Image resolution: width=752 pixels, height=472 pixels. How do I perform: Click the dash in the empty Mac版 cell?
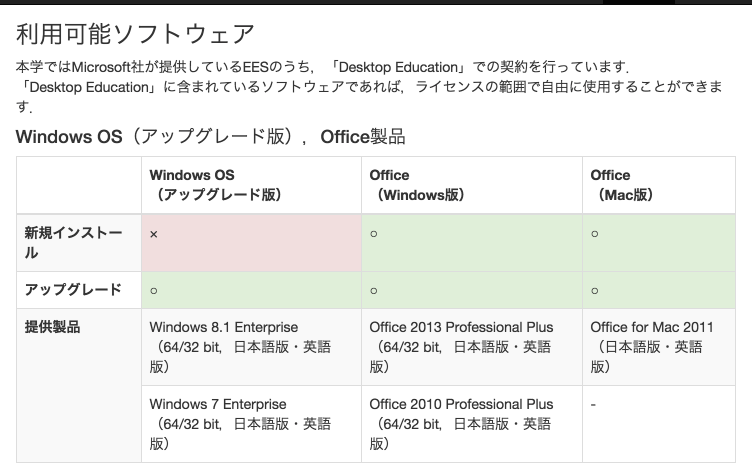tap(594, 404)
